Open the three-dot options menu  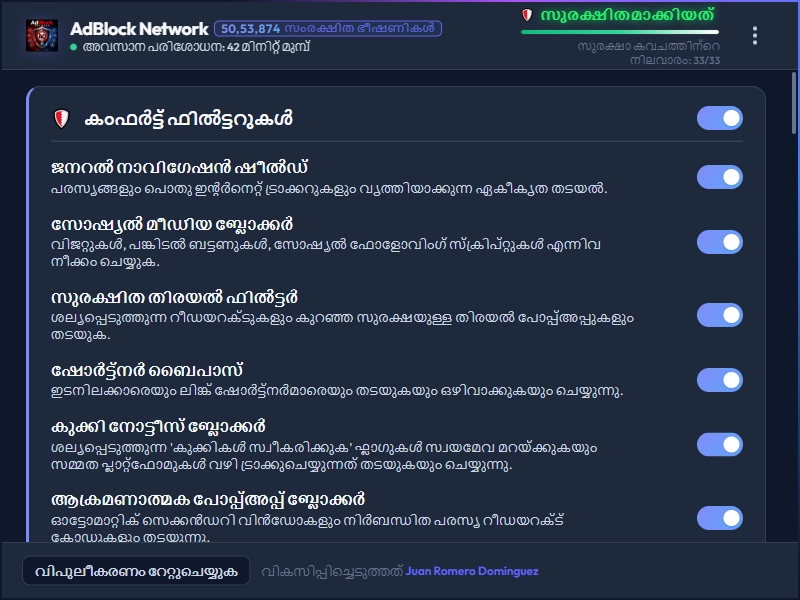755,36
